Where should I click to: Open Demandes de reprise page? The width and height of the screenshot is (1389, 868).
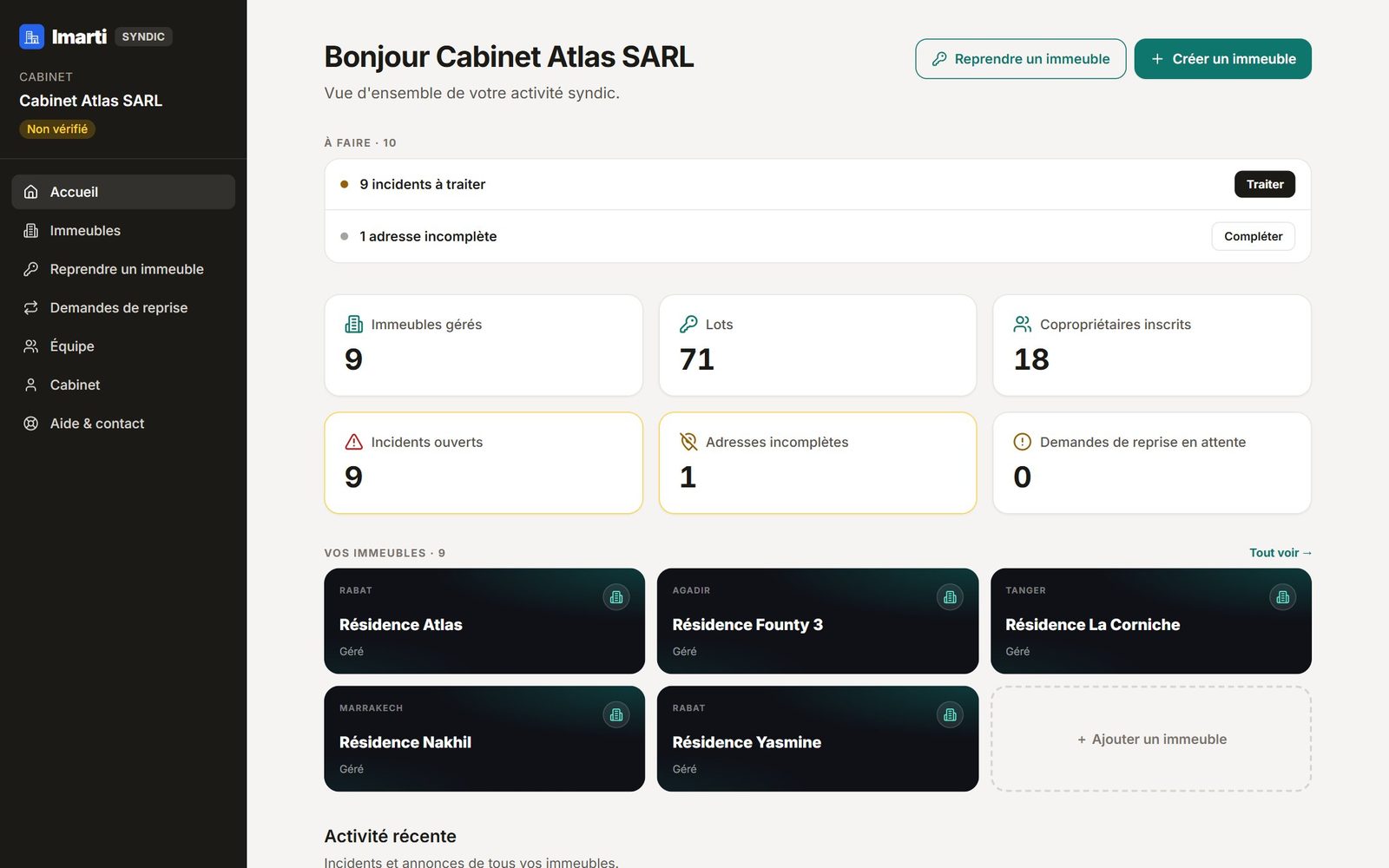(123, 307)
